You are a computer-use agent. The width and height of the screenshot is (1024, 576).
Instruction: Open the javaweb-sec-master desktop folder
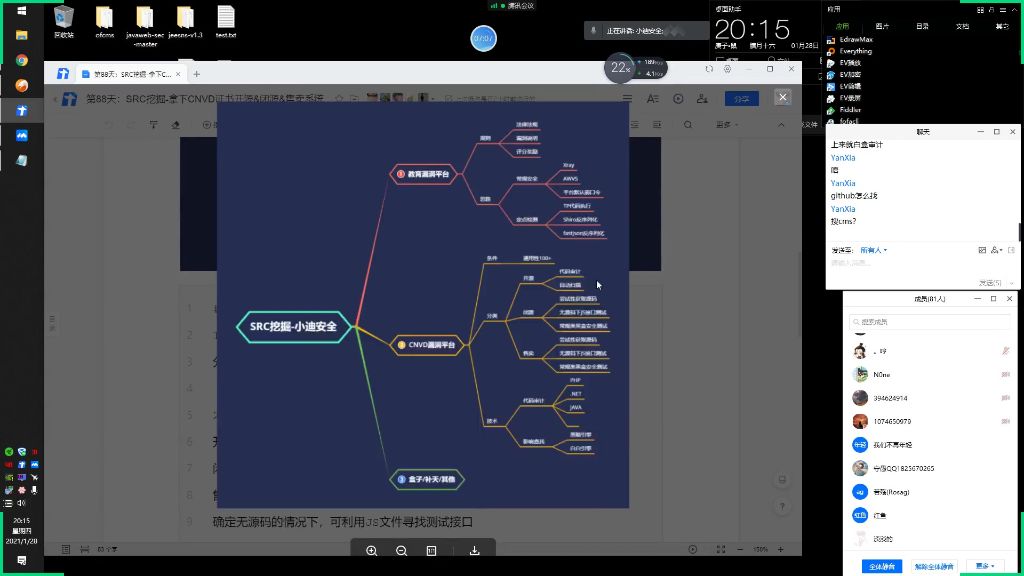click(145, 26)
